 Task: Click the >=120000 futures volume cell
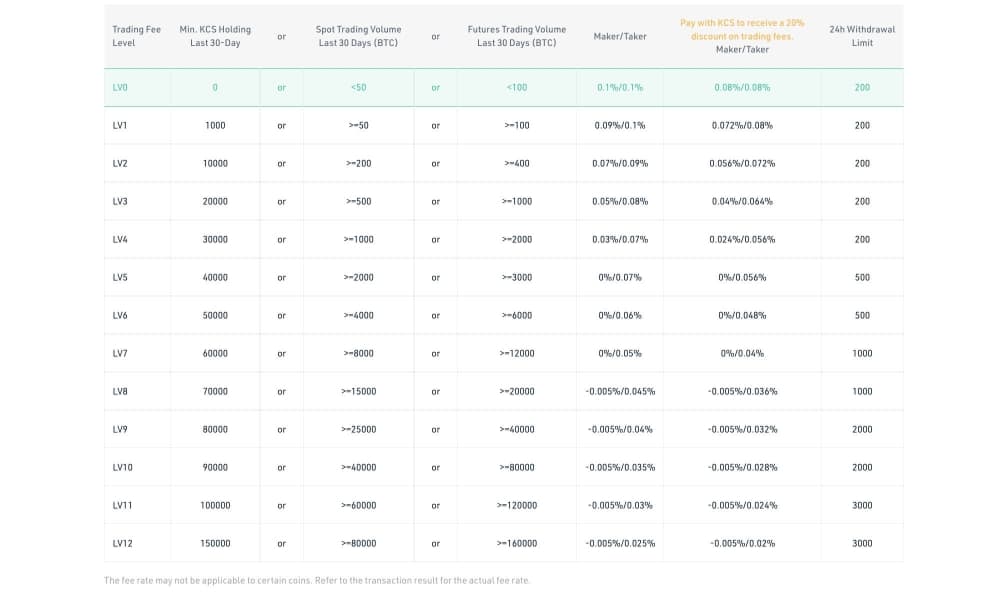point(517,506)
